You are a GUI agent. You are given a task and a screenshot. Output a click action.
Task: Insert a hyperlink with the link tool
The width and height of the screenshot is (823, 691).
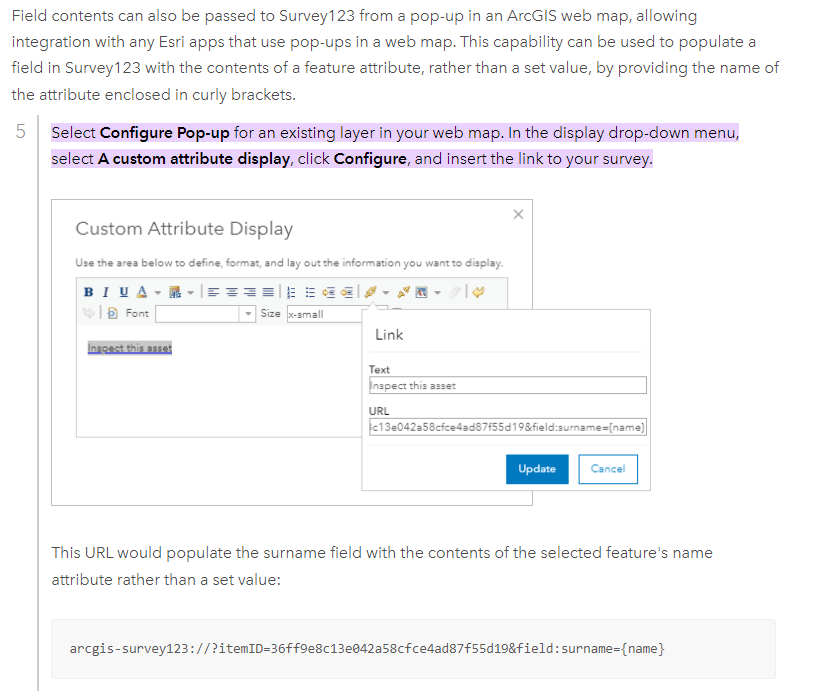tap(370, 292)
